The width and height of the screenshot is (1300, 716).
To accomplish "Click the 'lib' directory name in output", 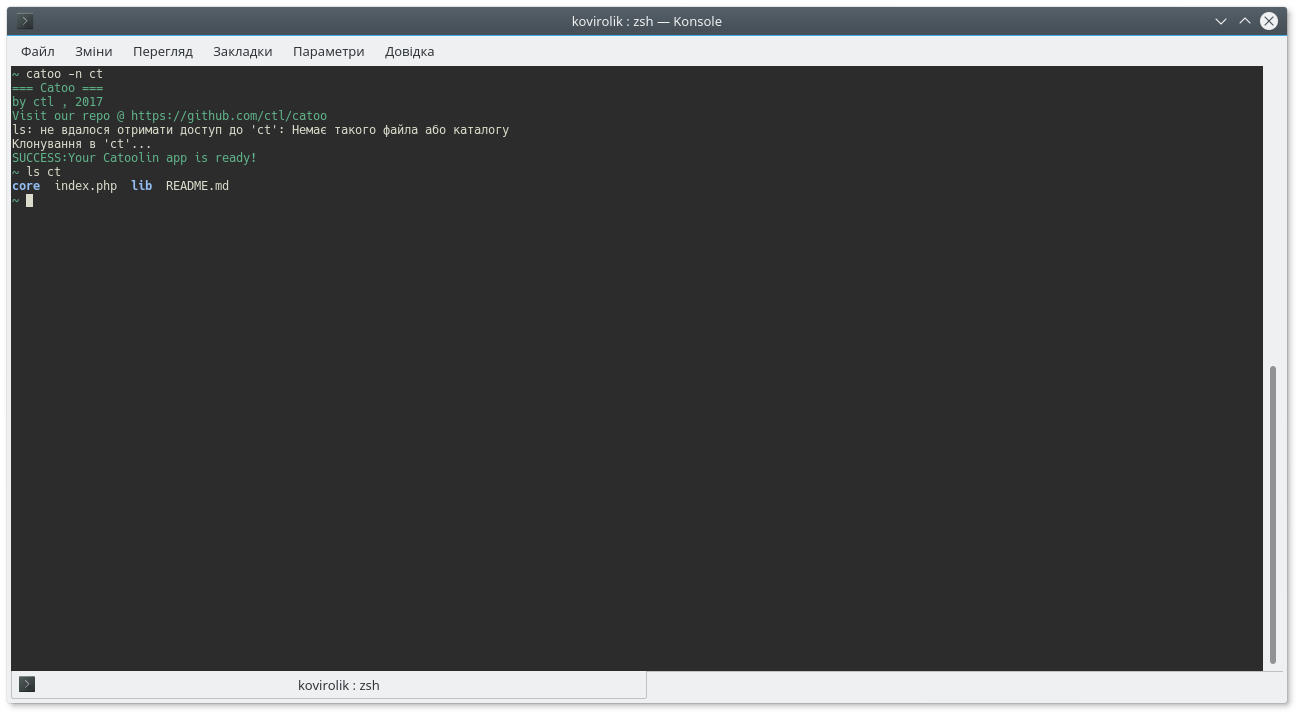I will point(142,186).
